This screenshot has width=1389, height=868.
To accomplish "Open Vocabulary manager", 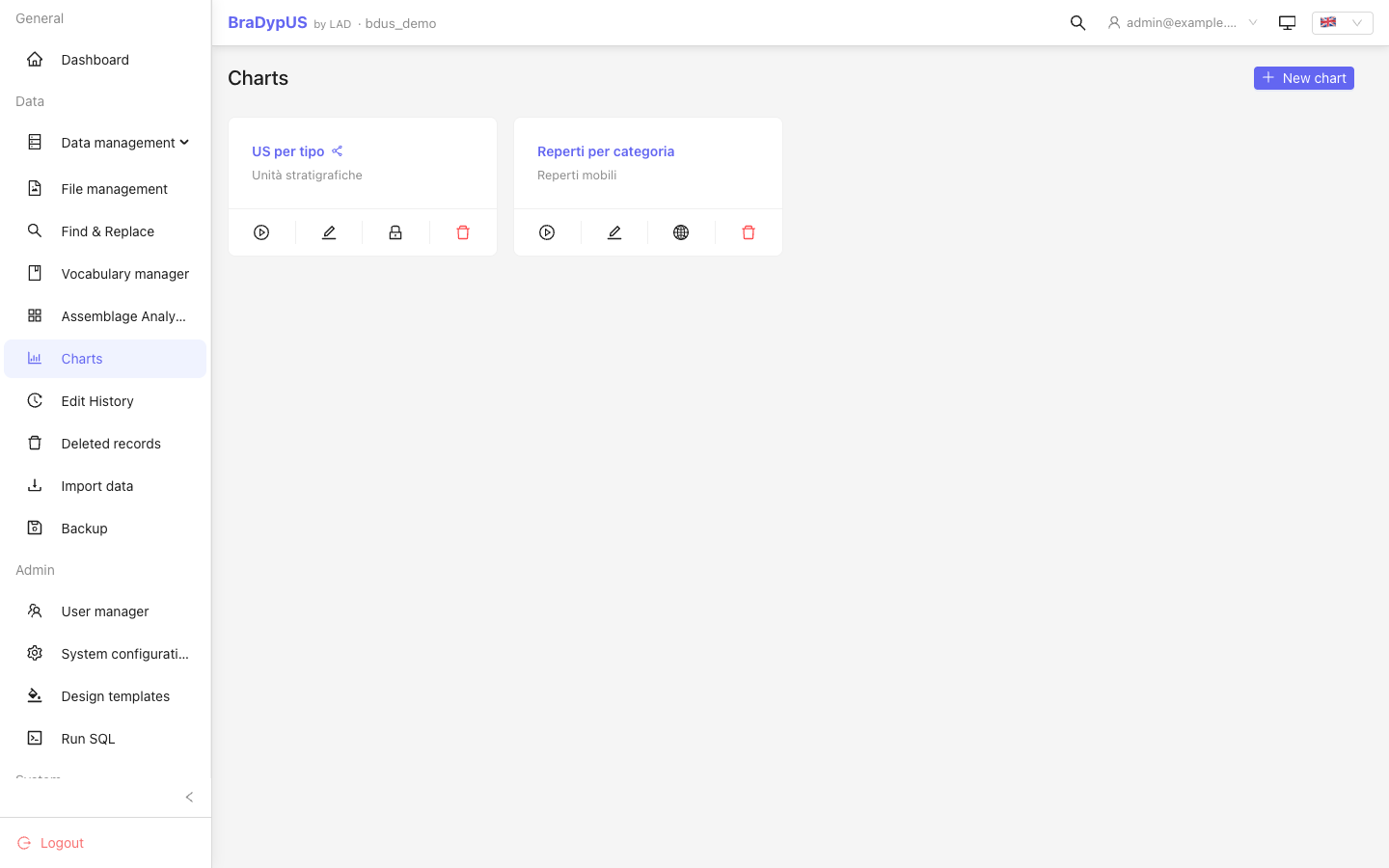I will click(105, 274).
